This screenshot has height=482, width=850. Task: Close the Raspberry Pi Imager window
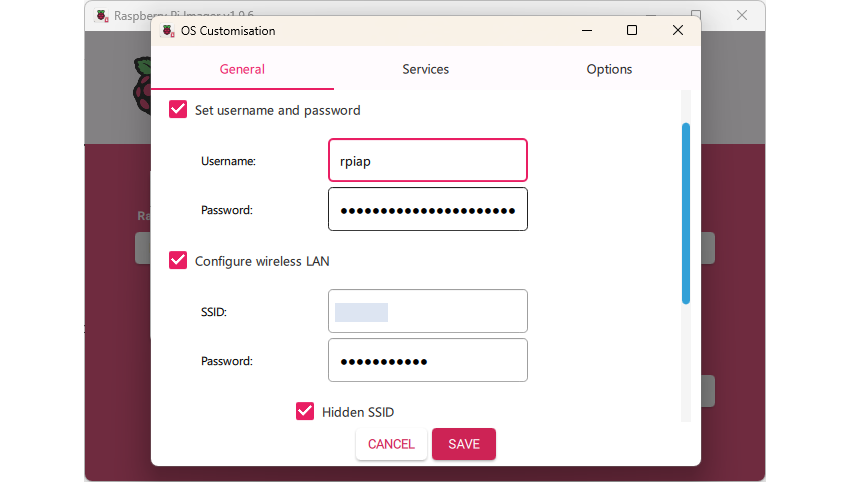coord(742,15)
